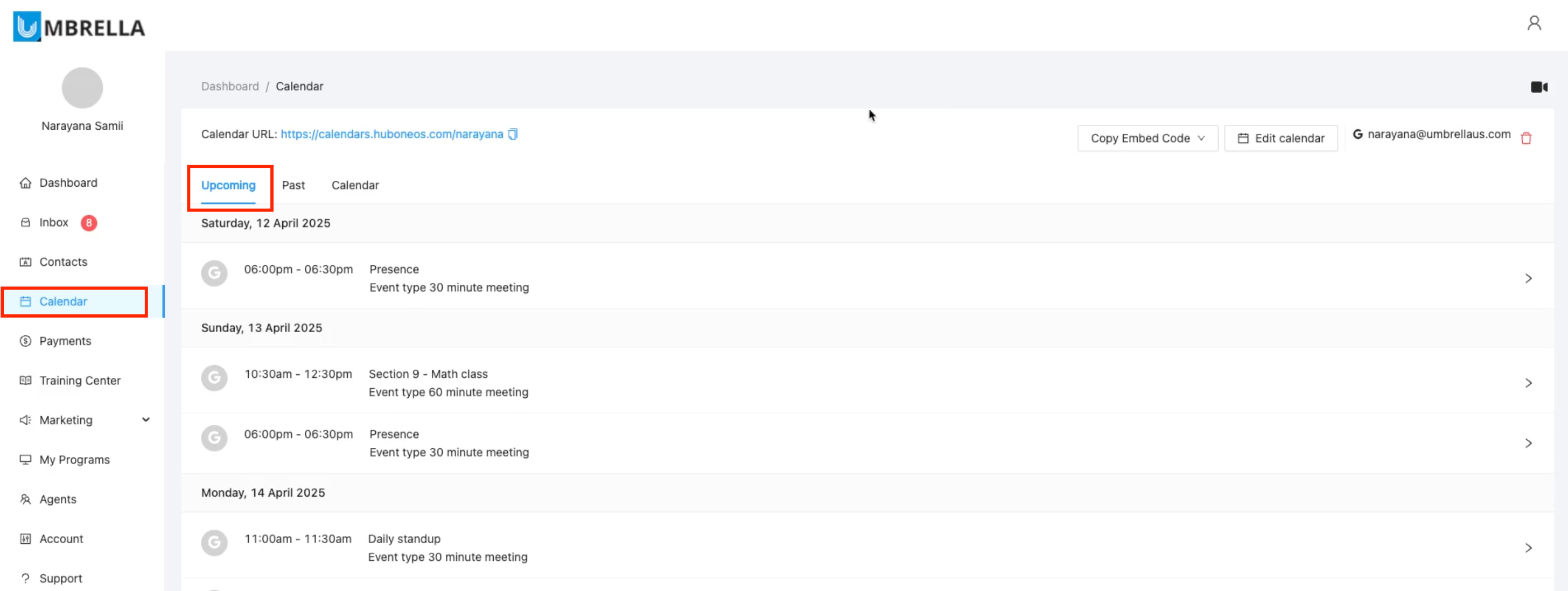Click the user profile icon top right
The image size is (1568, 591).
pyautogui.click(x=1534, y=23)
